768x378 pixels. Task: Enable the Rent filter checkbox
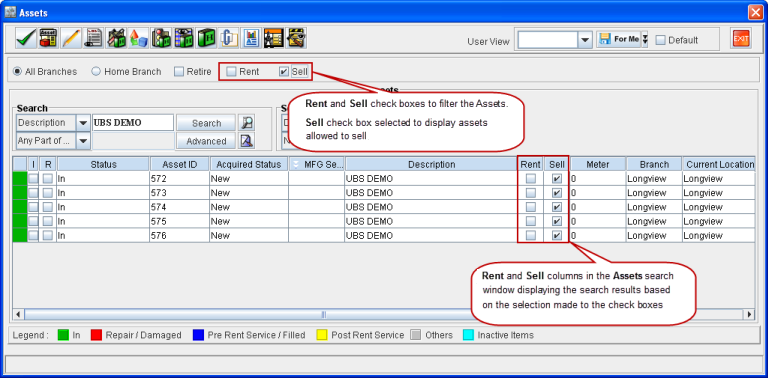point(231,71)
